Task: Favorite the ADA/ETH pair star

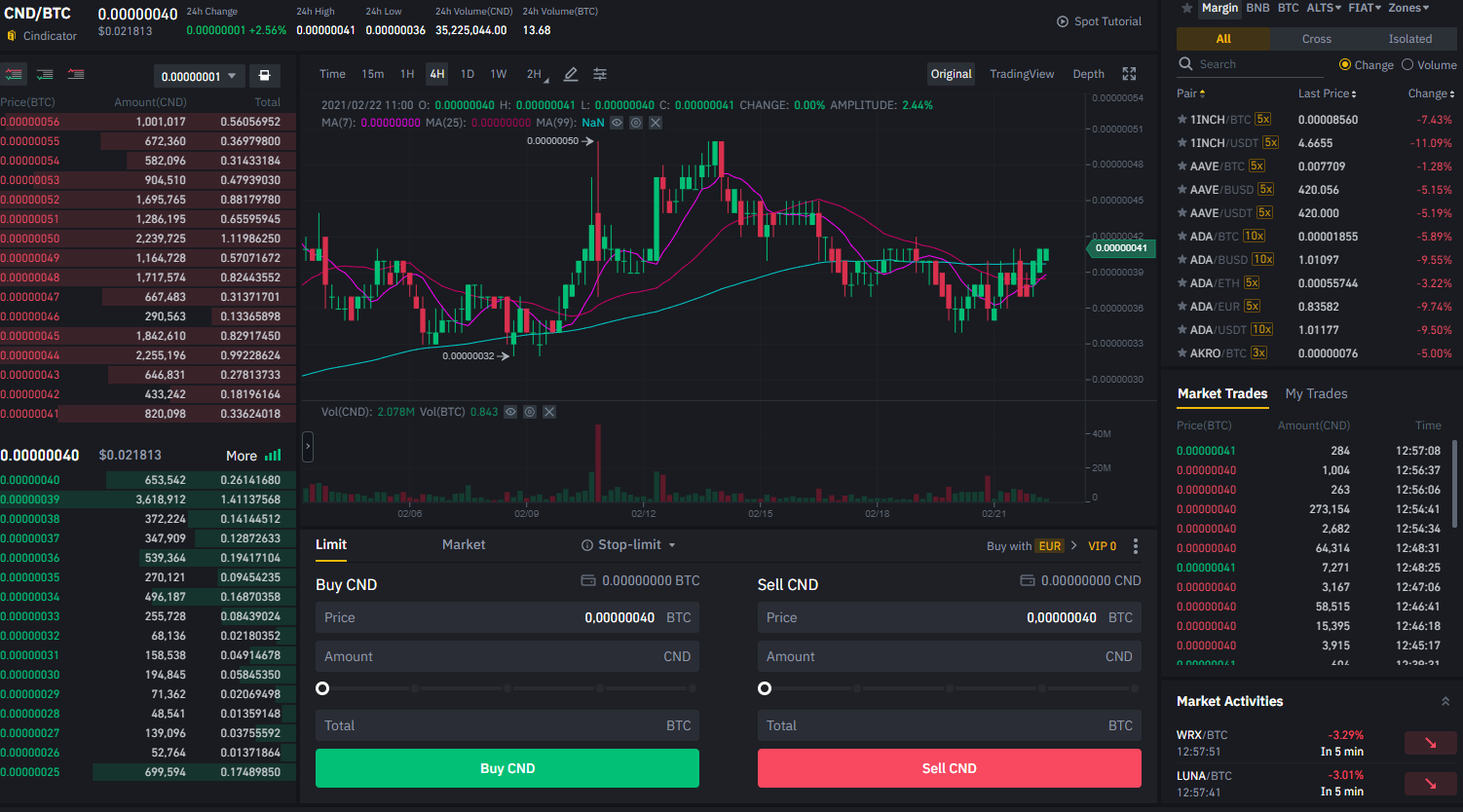Action: pyautogui.click(x=1182, y=283)
